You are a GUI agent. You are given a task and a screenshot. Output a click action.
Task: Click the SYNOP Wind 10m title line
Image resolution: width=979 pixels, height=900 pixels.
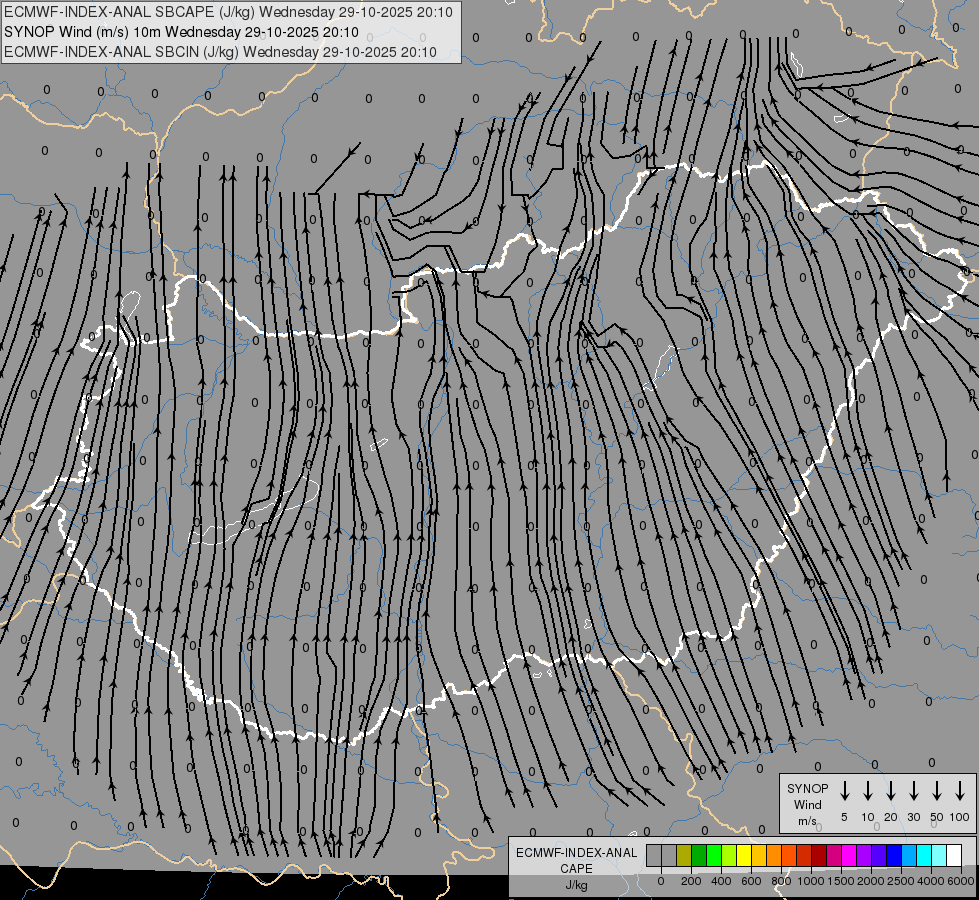pyautogui.click(x=181, y=32)
